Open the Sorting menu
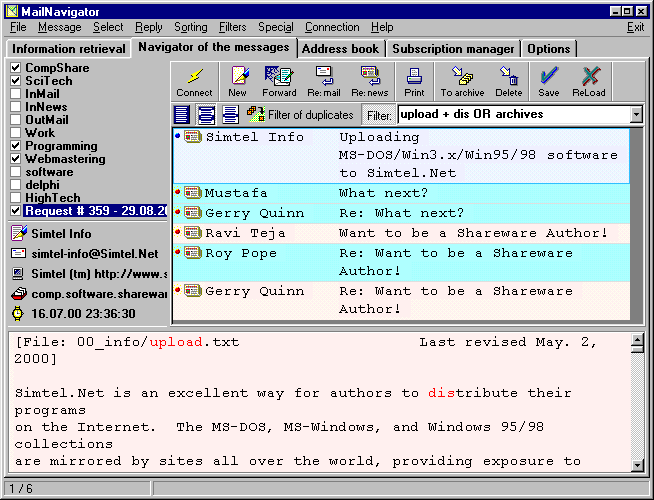Image resolution: width=654 pixels, height=500 pixels. pyautogui.click(x=190, y=27)
